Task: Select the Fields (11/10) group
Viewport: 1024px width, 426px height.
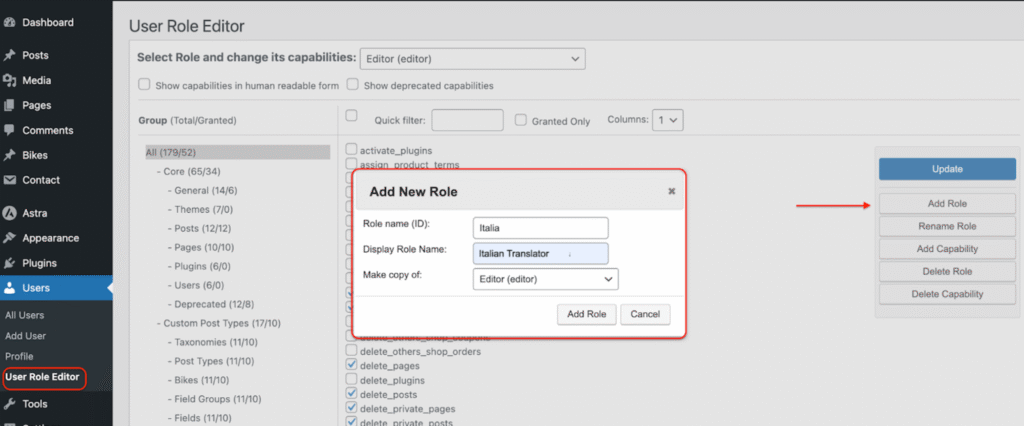Action: coord(203,418)
